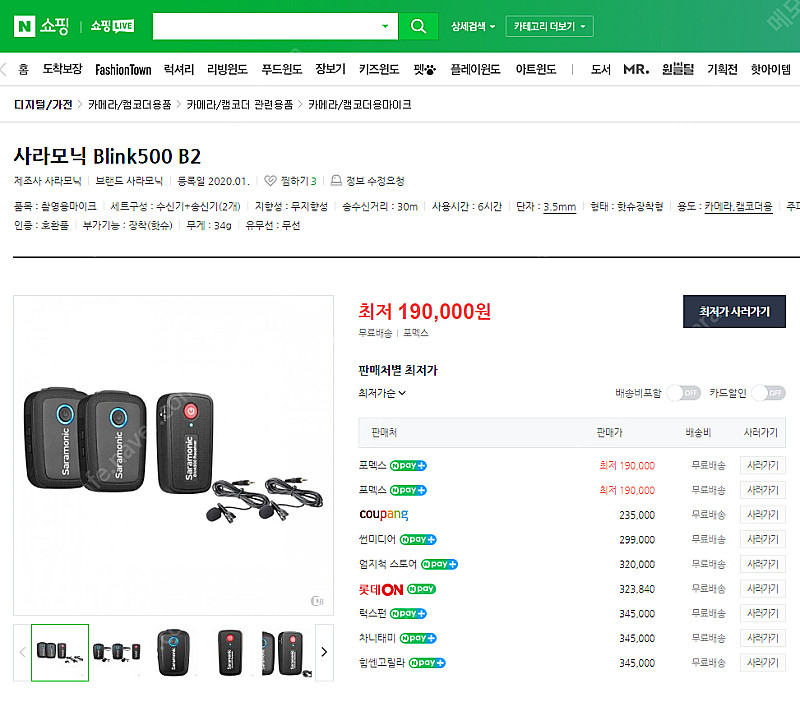The image size is (800, 702).
Task: Open 럭셔리 menu item
Action: (179, 69)
